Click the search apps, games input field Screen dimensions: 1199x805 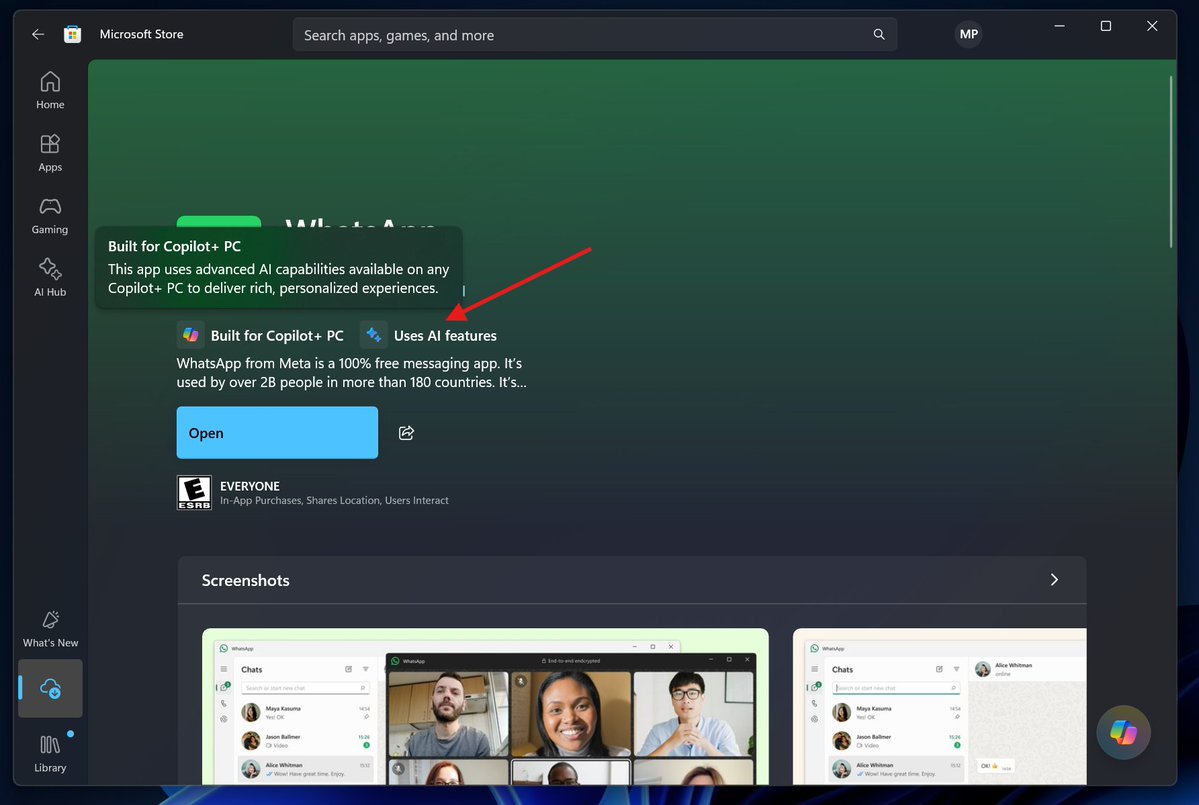point(594,34)
